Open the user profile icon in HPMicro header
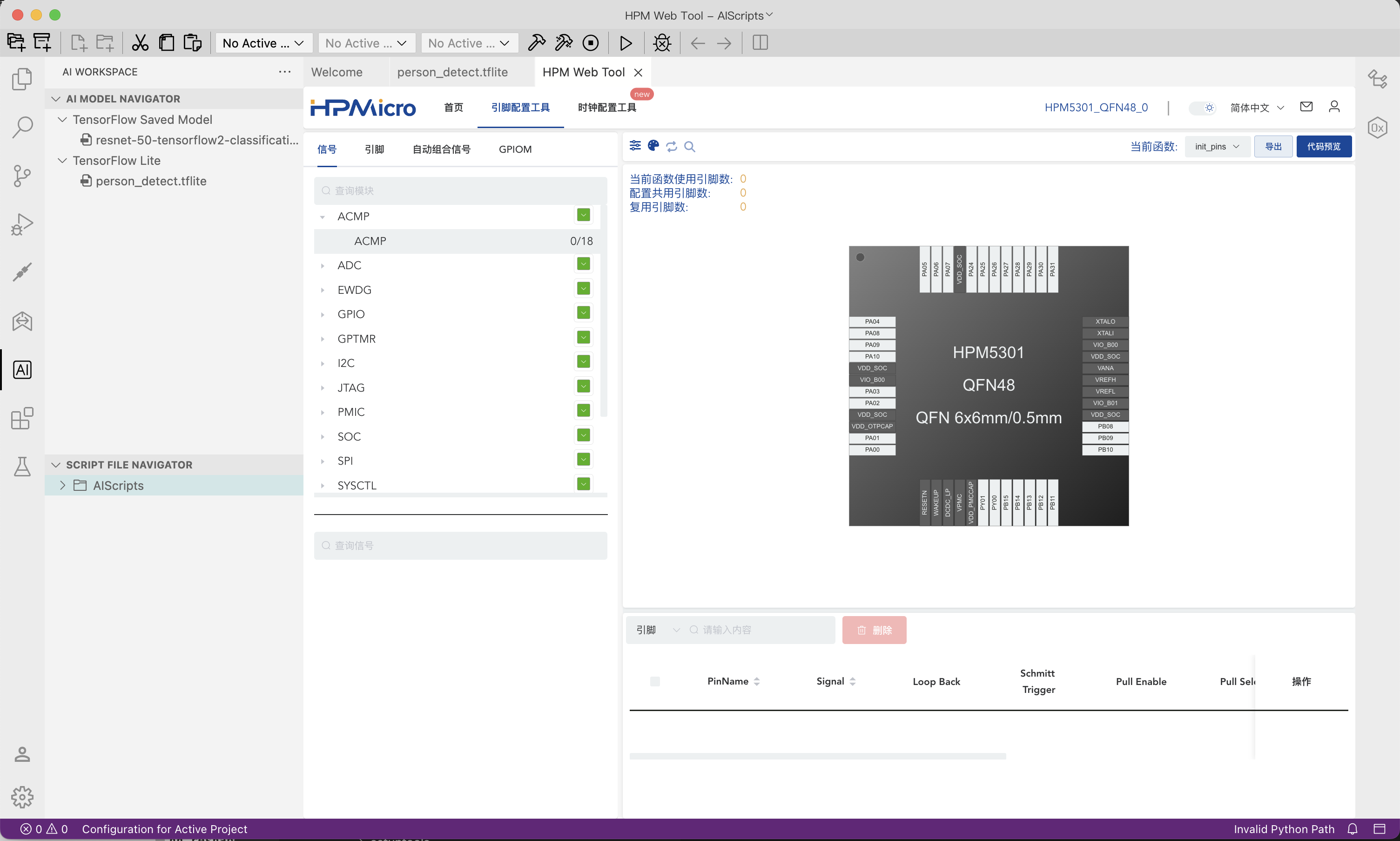The image size is (1400, 841). coord(1334,107)
